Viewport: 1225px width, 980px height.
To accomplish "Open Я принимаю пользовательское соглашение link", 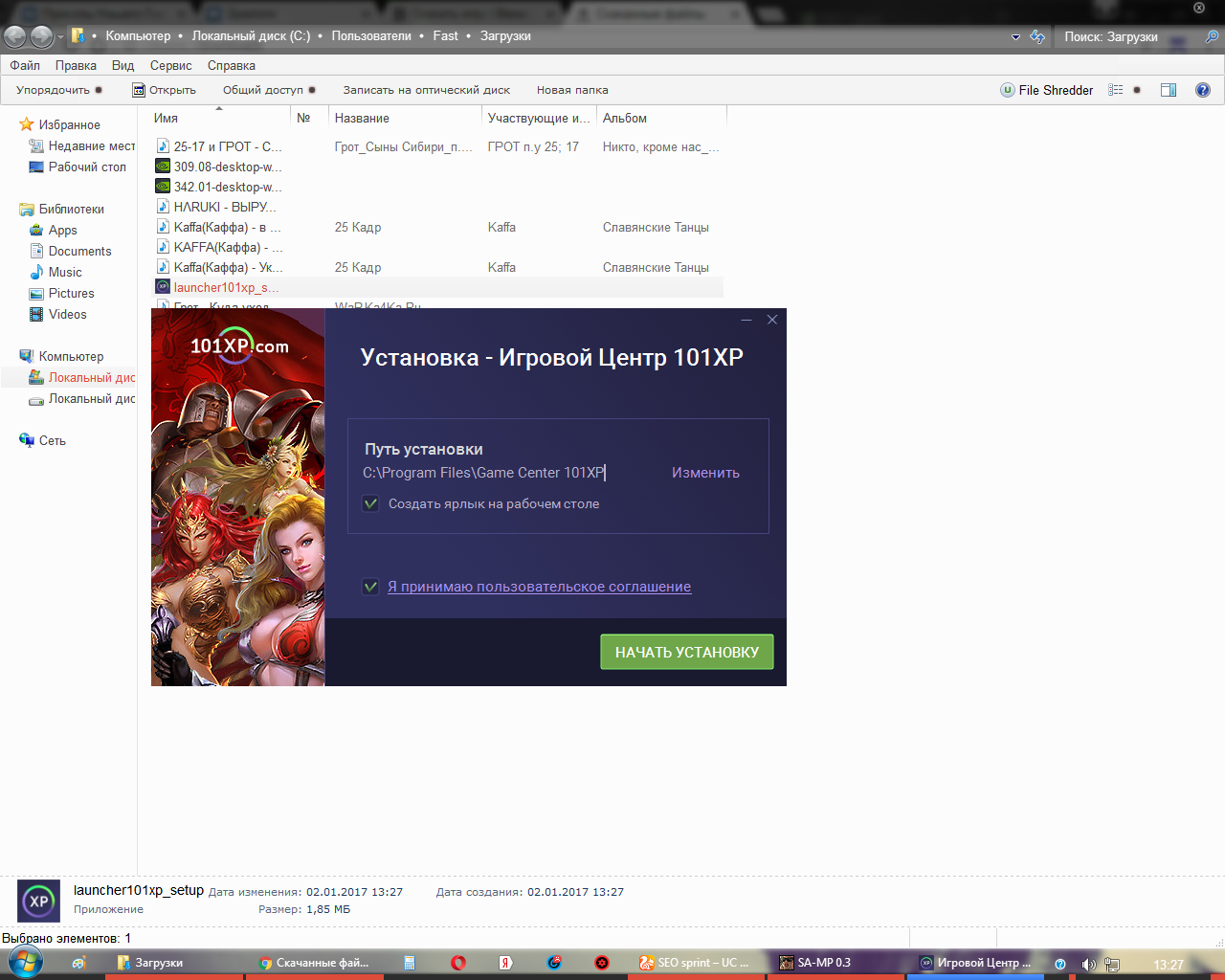I will pos(539,587).
